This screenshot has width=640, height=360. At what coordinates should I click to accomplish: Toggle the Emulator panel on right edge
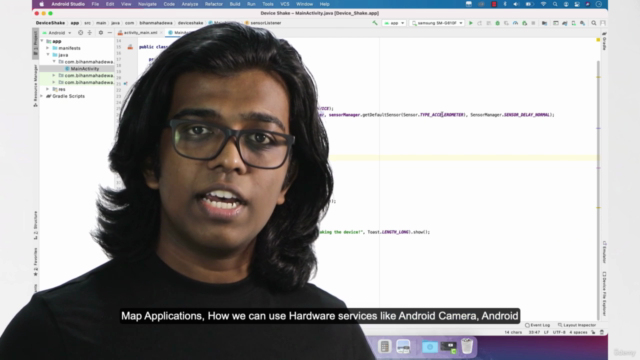(604, 252)
